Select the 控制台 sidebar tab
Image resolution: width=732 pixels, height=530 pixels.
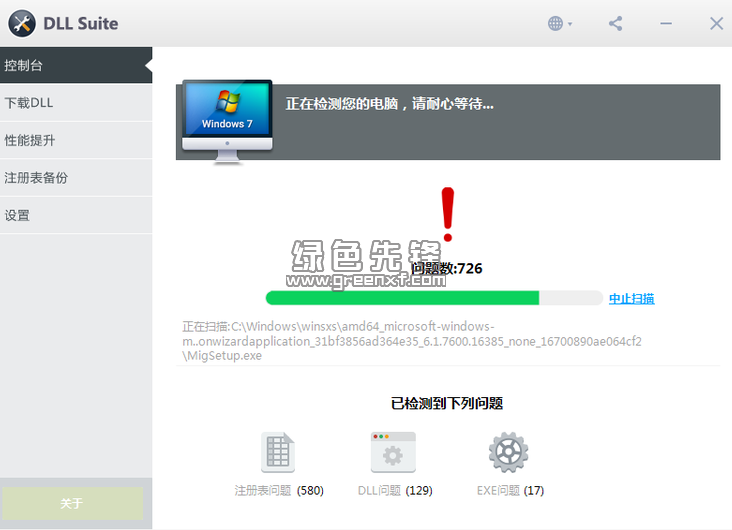(76, 66)
